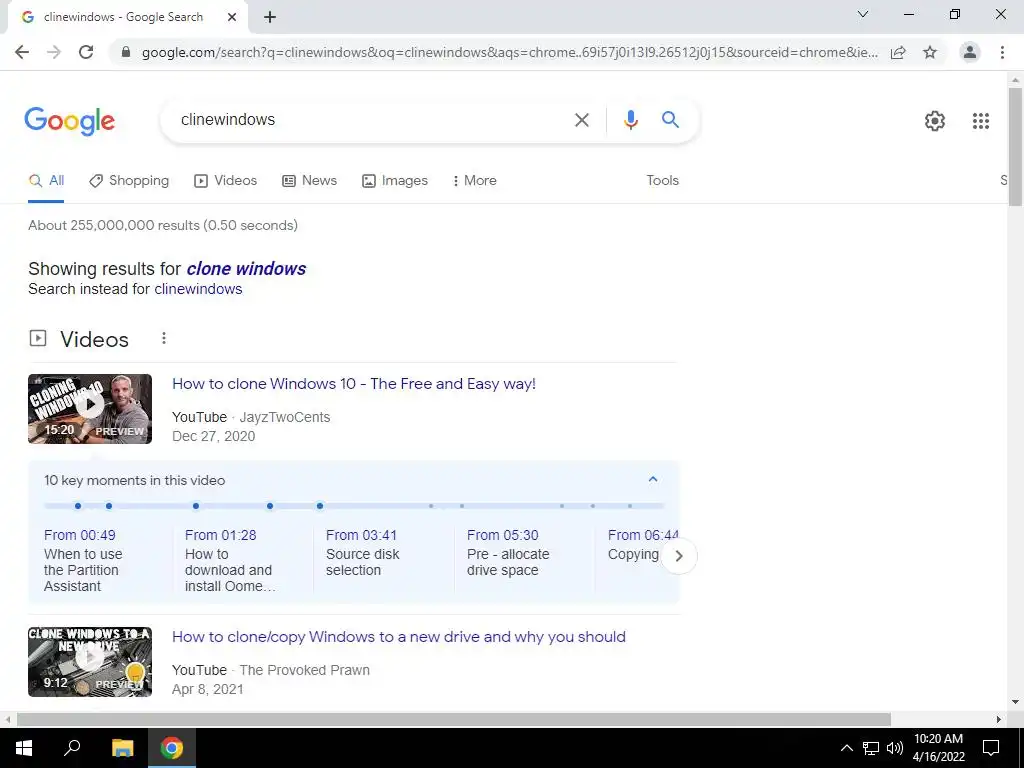Open the Windows notification center
The height and width of the screenshot is (768, 1024).
pyautogui.click(x=991, y=748)
